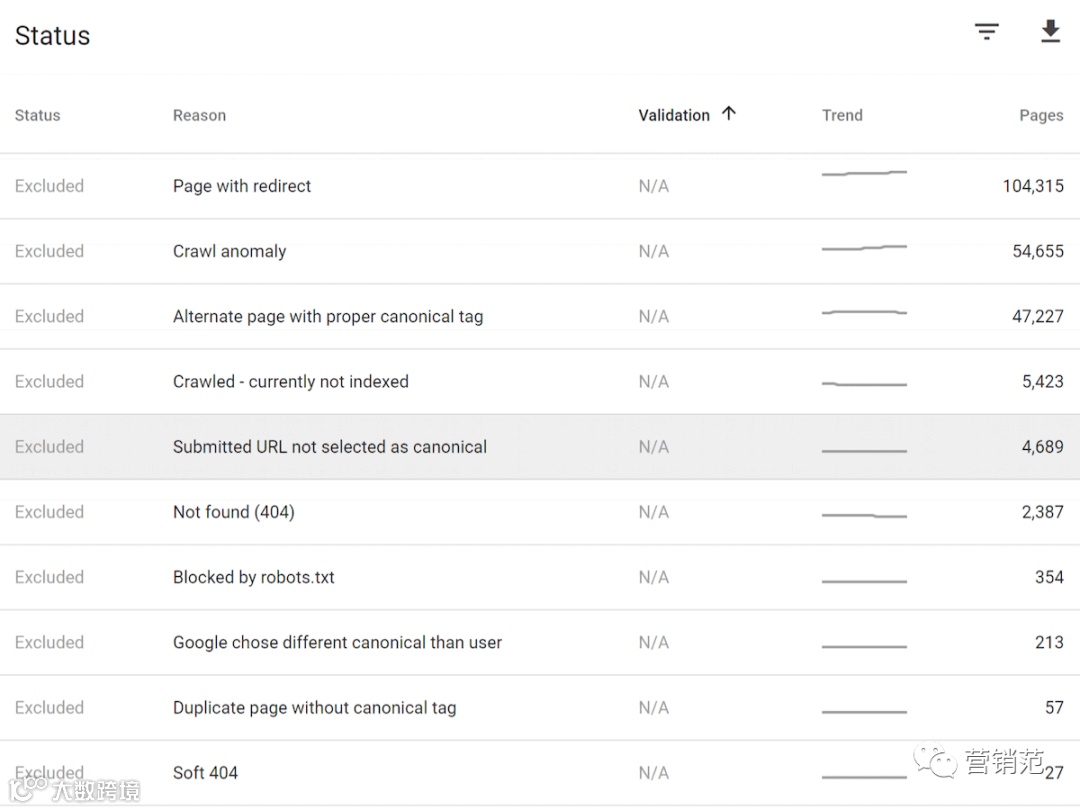Open Duplicate page without canonical tag row
Screen dimensions: 1080x810
point(314,707)
